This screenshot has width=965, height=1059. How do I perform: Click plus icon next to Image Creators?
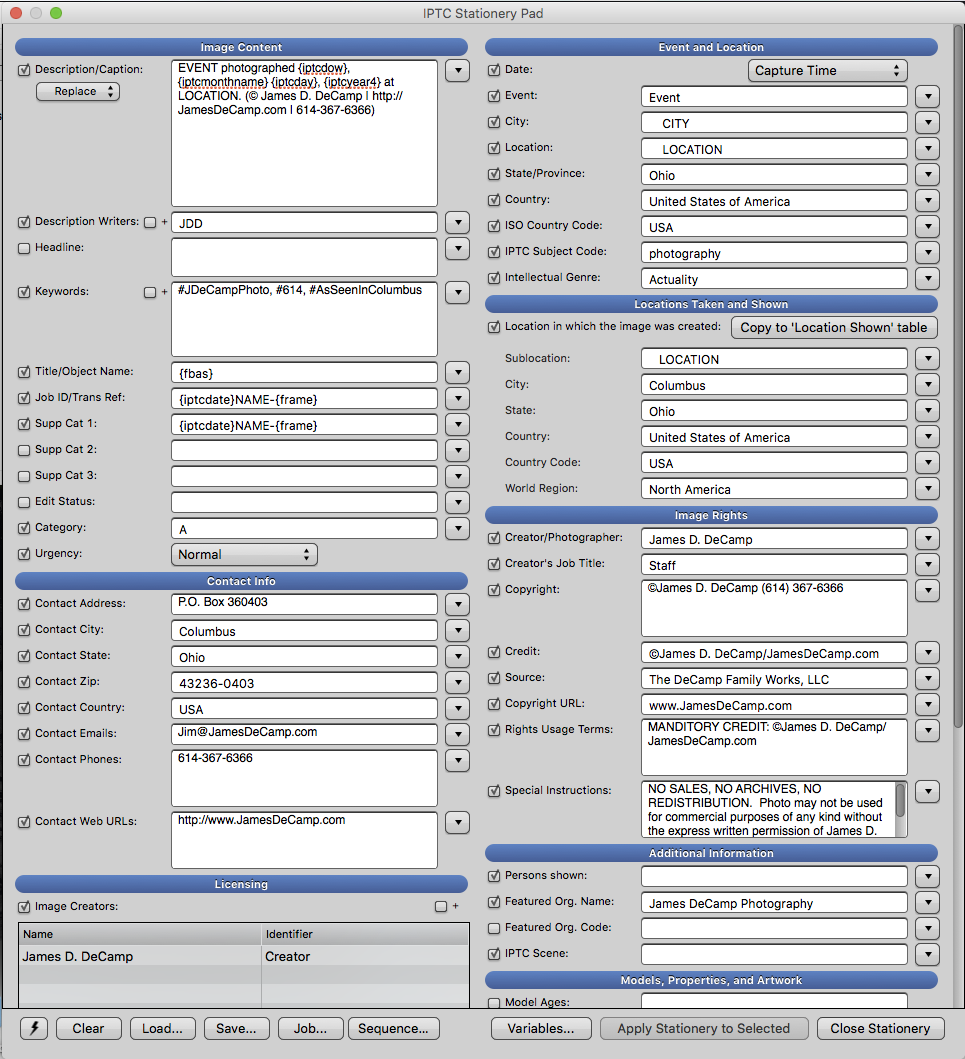(x=456, y=906)
